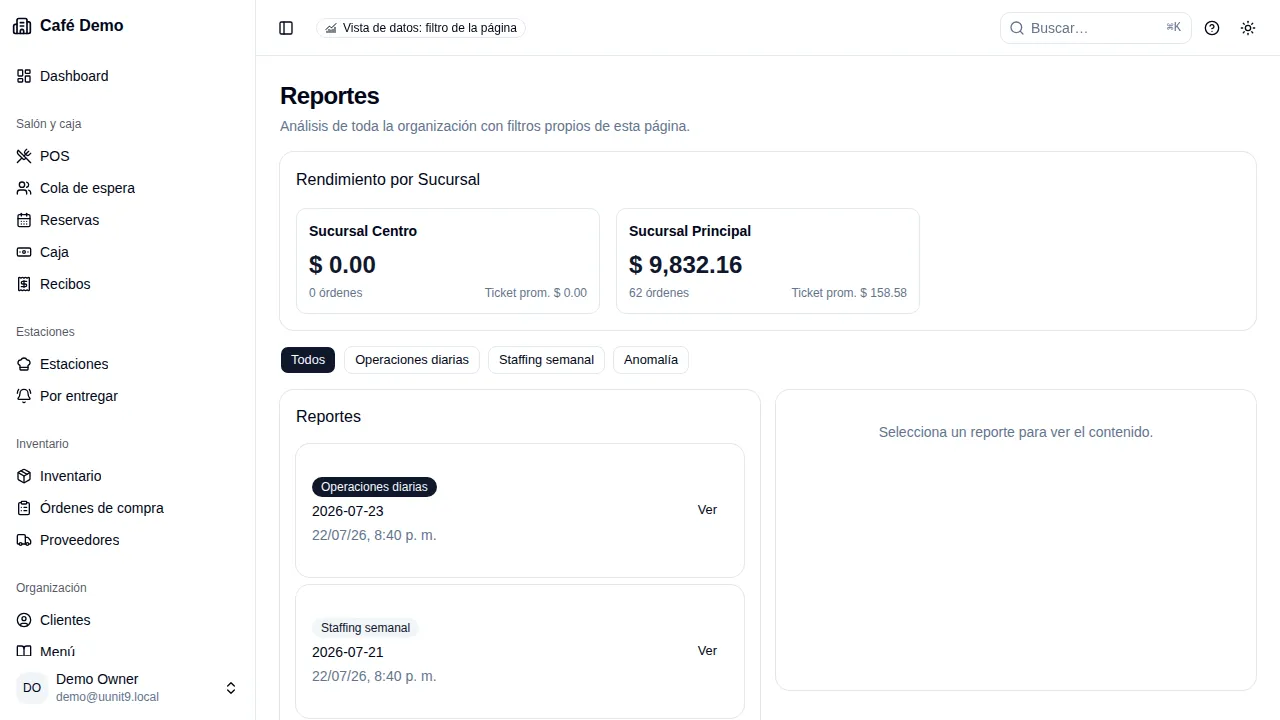Screen dimensions: 1280x720
Task: Click the $ 9,832.16 revenue value
Action: [x=686, y=265]
